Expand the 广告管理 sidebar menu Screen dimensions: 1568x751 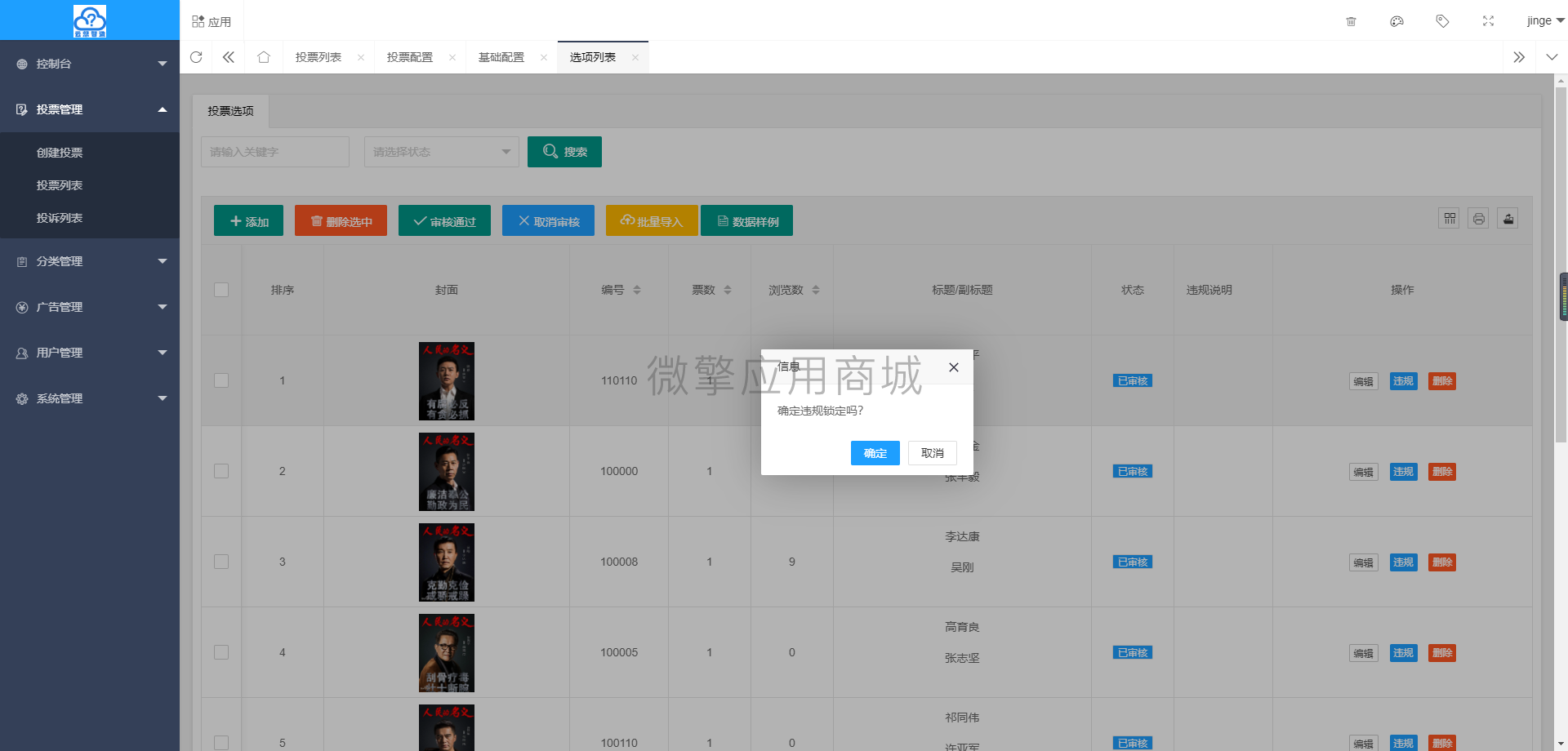tap(90, 307)
